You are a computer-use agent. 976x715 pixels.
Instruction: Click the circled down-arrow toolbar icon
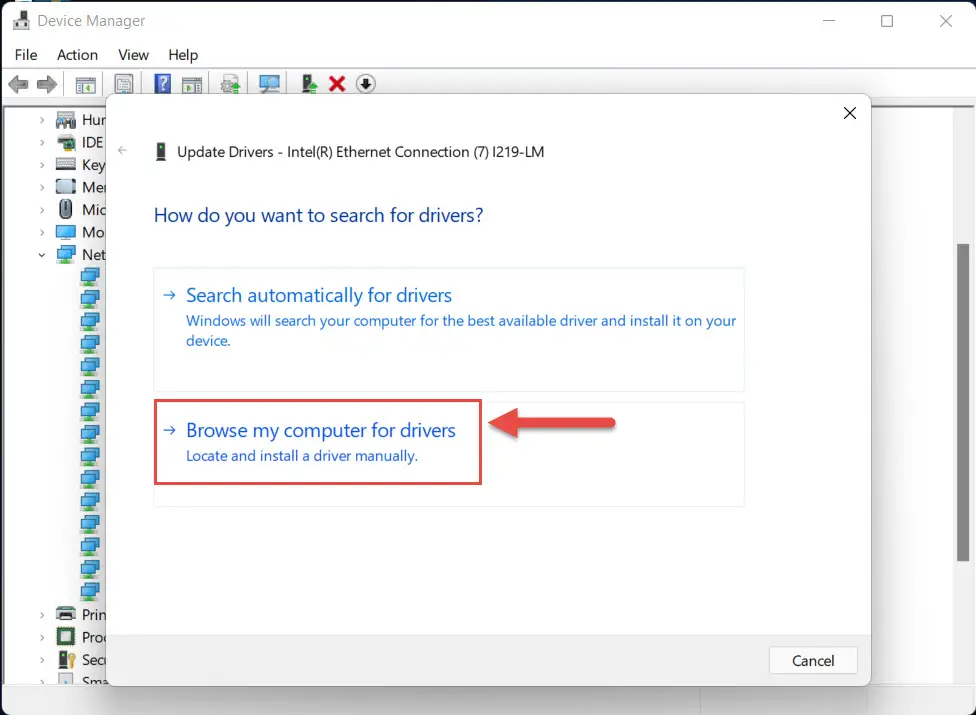(366, 83)
